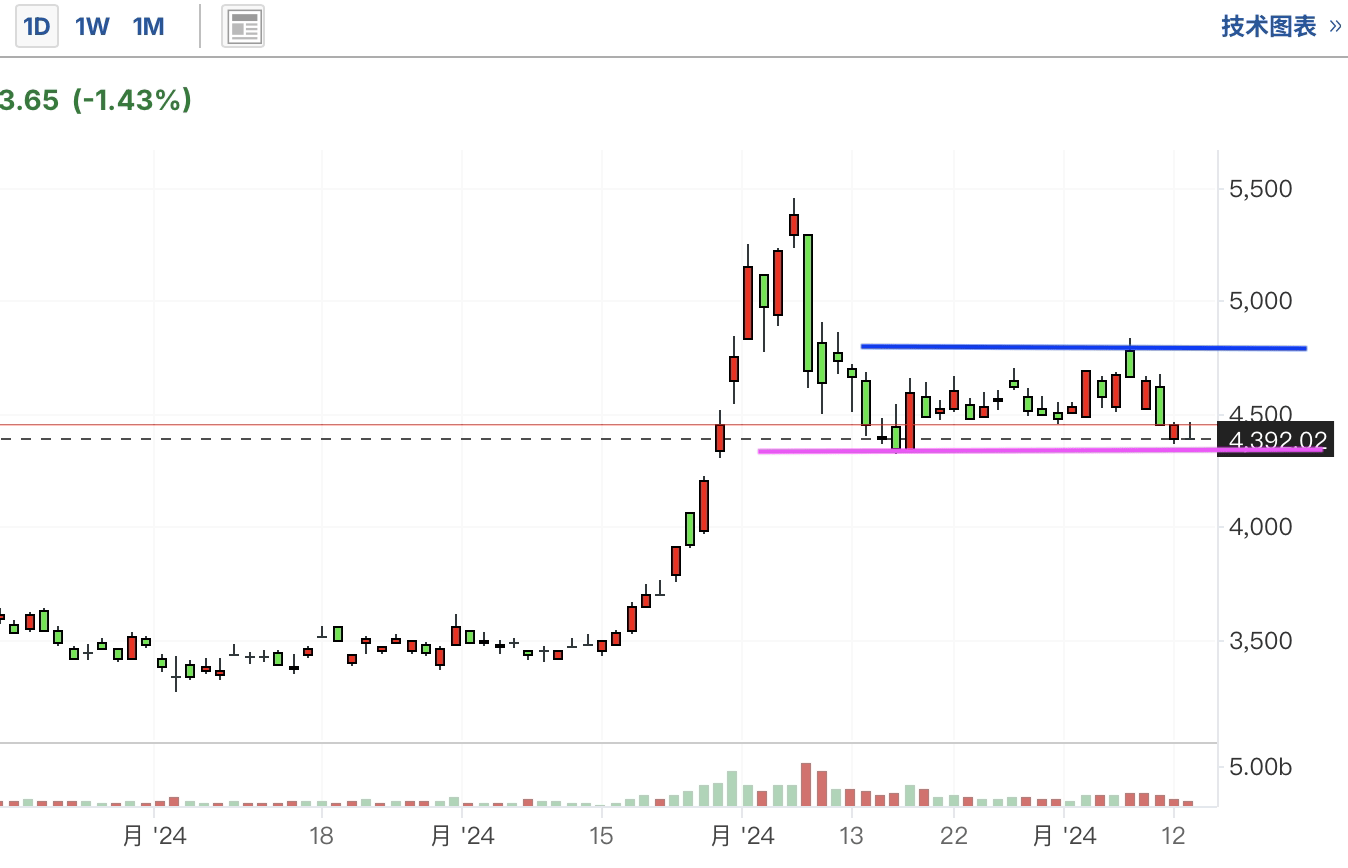This screenshot has height=868, width=1348.
Task: Select the 1D daily timeframe
Action: 36,27
